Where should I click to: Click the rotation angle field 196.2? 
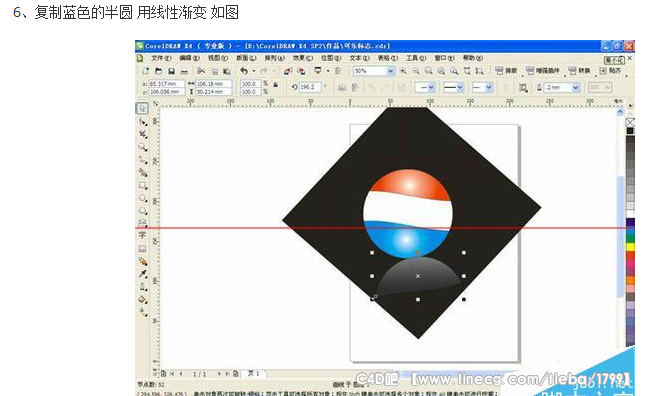click(x=310, y=87)
